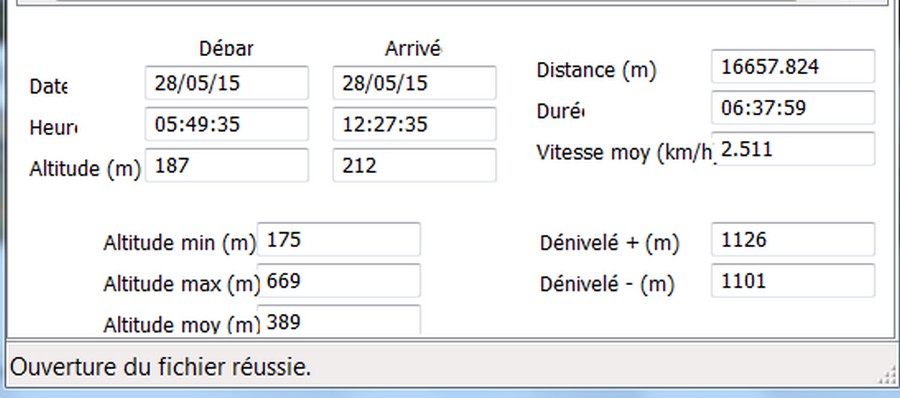Click the departure altitude field 187
This screenshot has height=398, width=900.
(x=227, y=165)
